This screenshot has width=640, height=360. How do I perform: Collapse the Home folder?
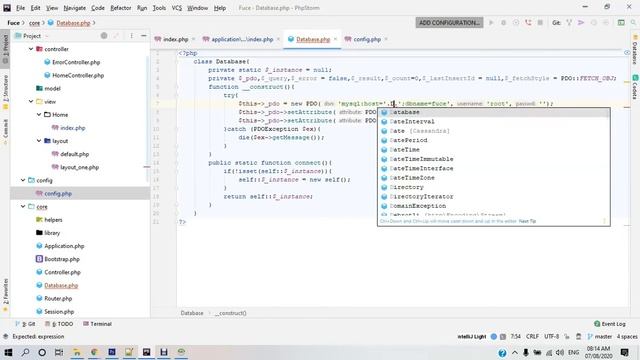tap(39, 115)
